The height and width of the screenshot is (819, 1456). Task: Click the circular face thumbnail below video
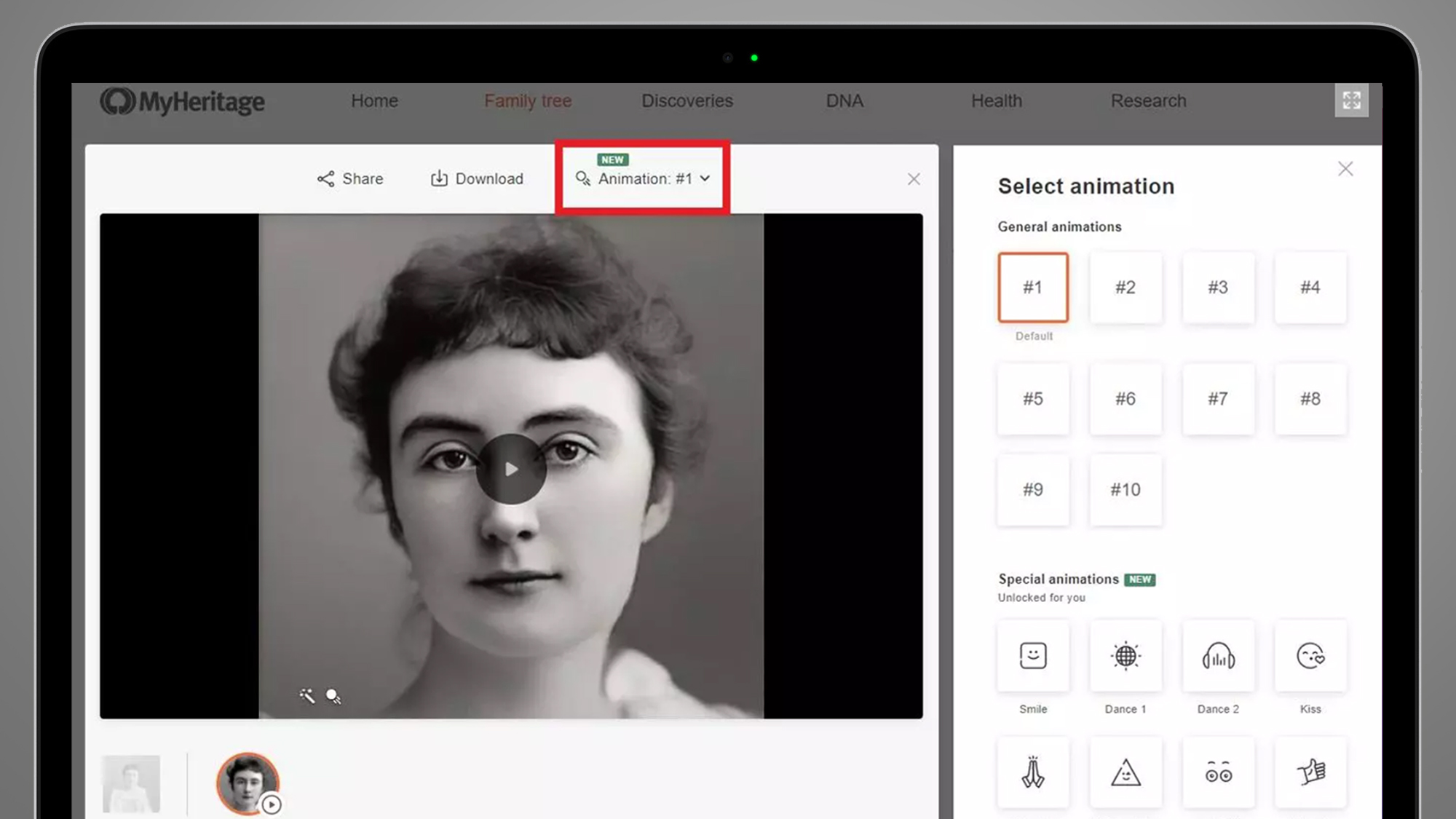tap(248, 783)
